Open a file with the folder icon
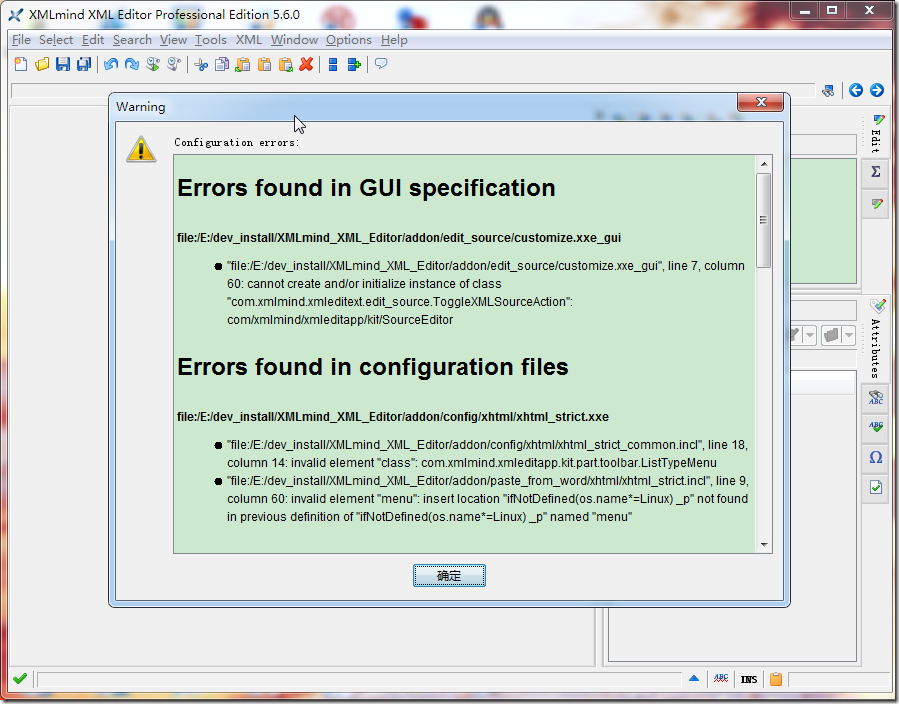 tap(42, 64)
